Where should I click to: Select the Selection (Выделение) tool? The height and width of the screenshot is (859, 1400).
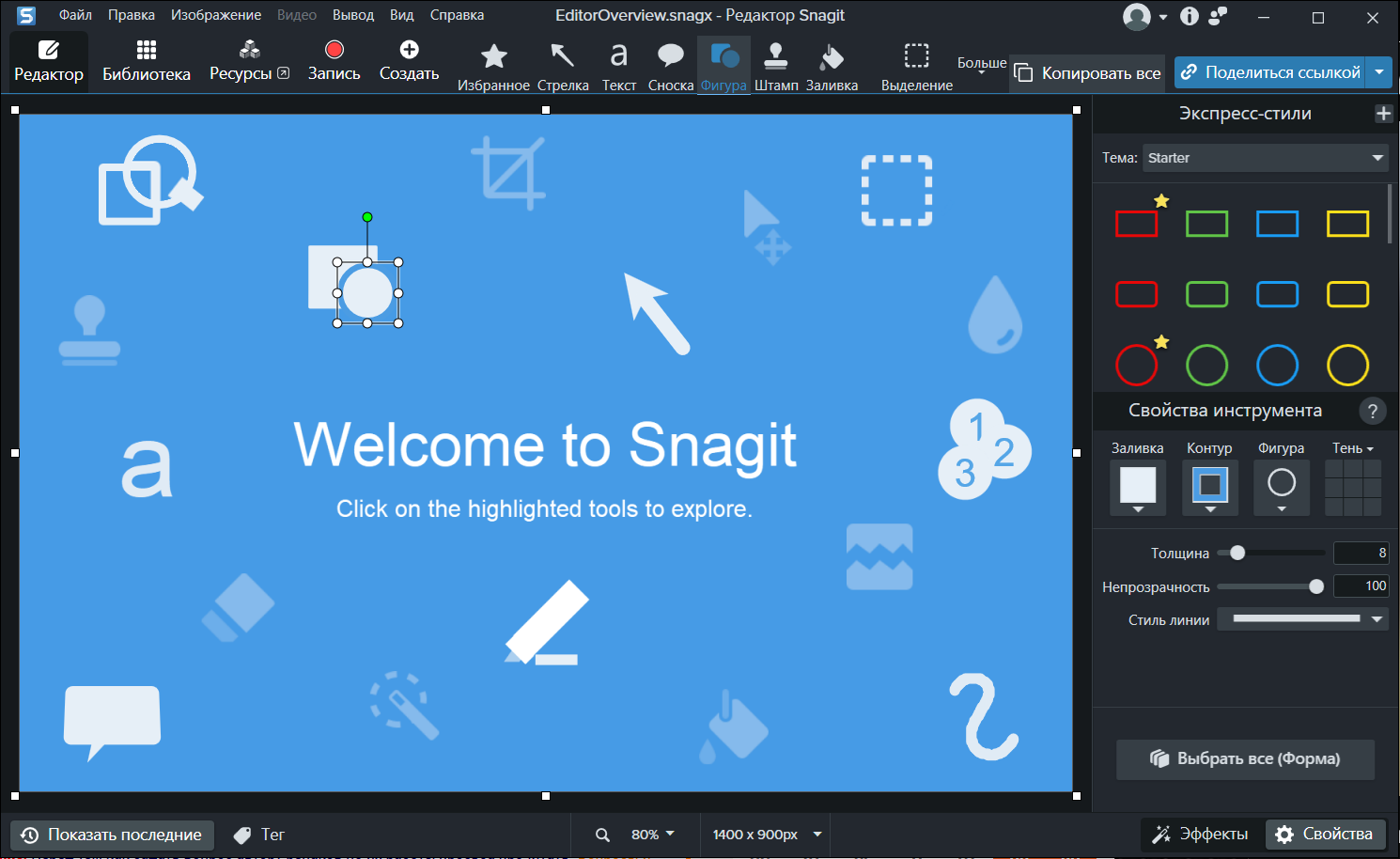[917, 66]
